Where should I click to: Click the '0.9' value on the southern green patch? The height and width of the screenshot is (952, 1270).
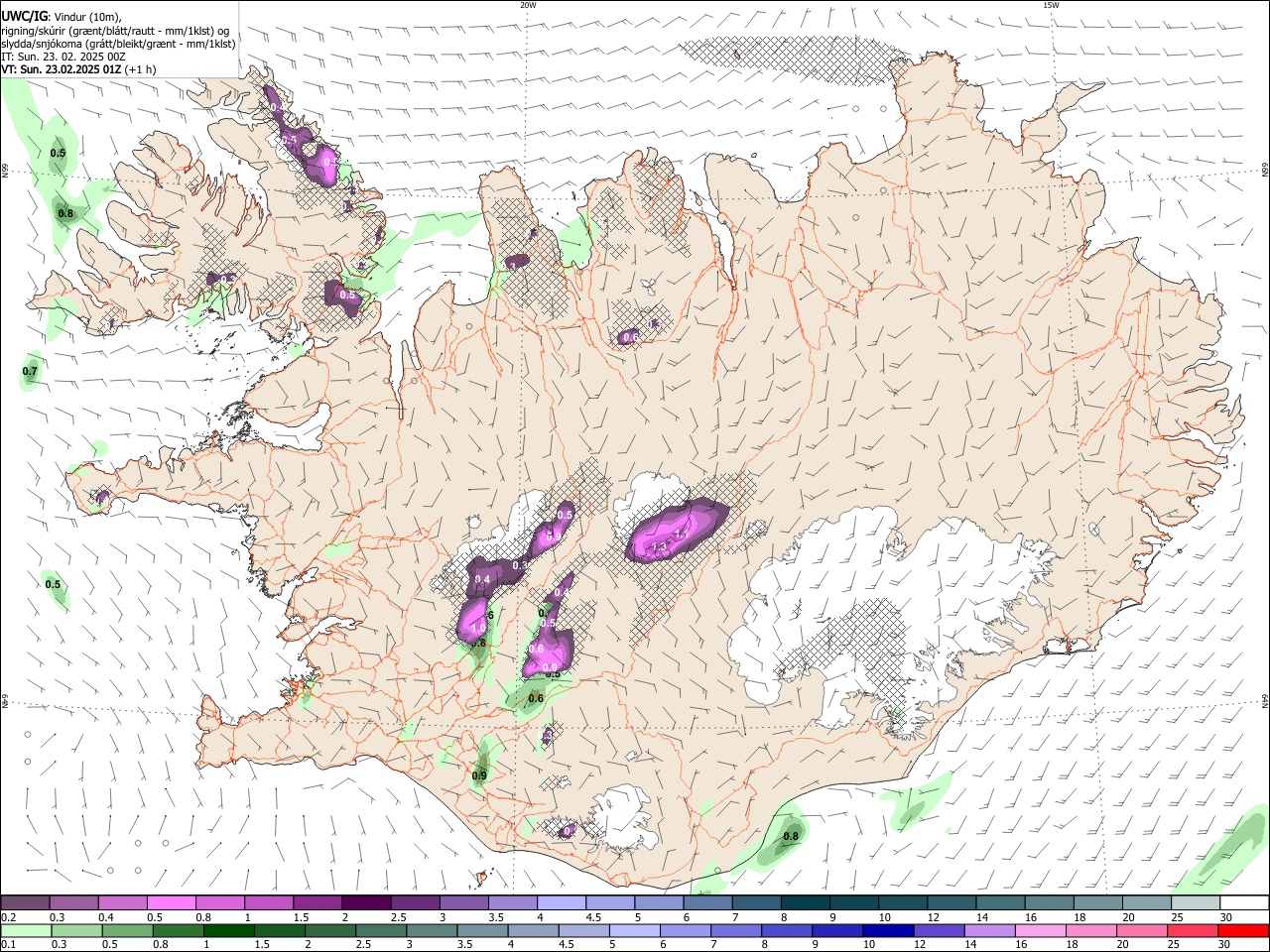point(479,775)
